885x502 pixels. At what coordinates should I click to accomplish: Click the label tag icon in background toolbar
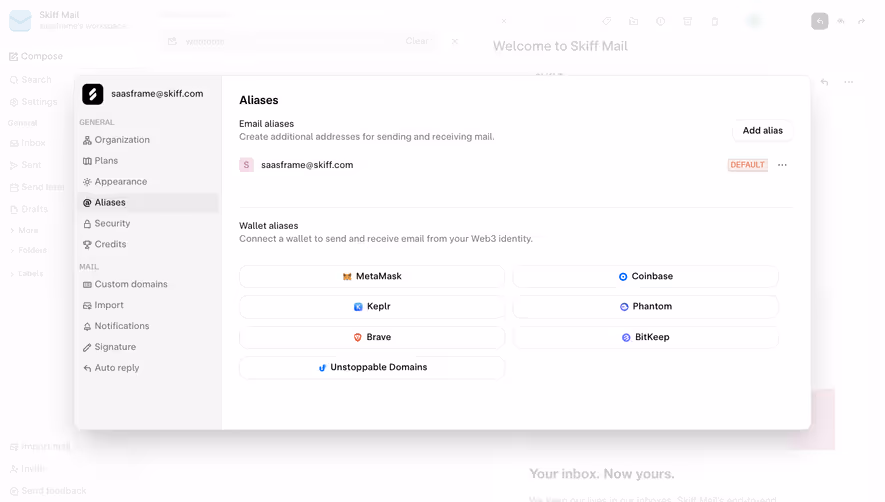tap(606, 21)
